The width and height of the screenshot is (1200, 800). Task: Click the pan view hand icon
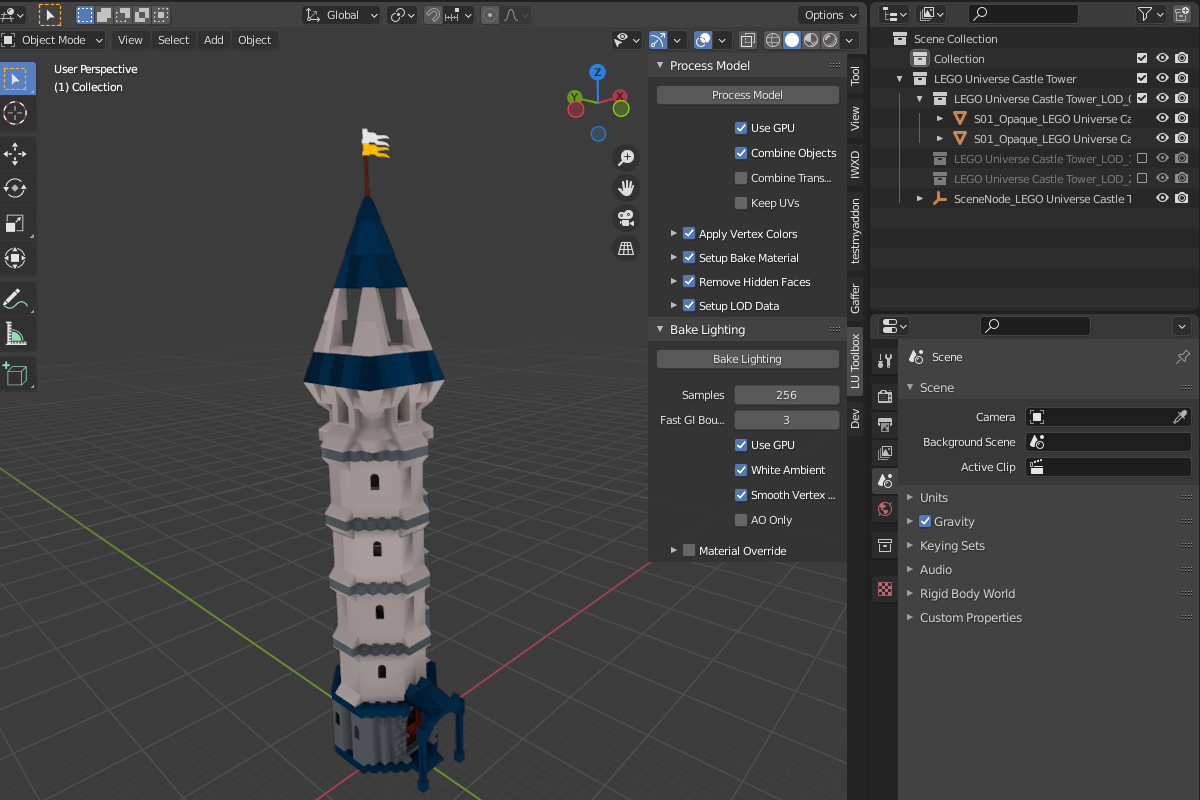(626, 187)
